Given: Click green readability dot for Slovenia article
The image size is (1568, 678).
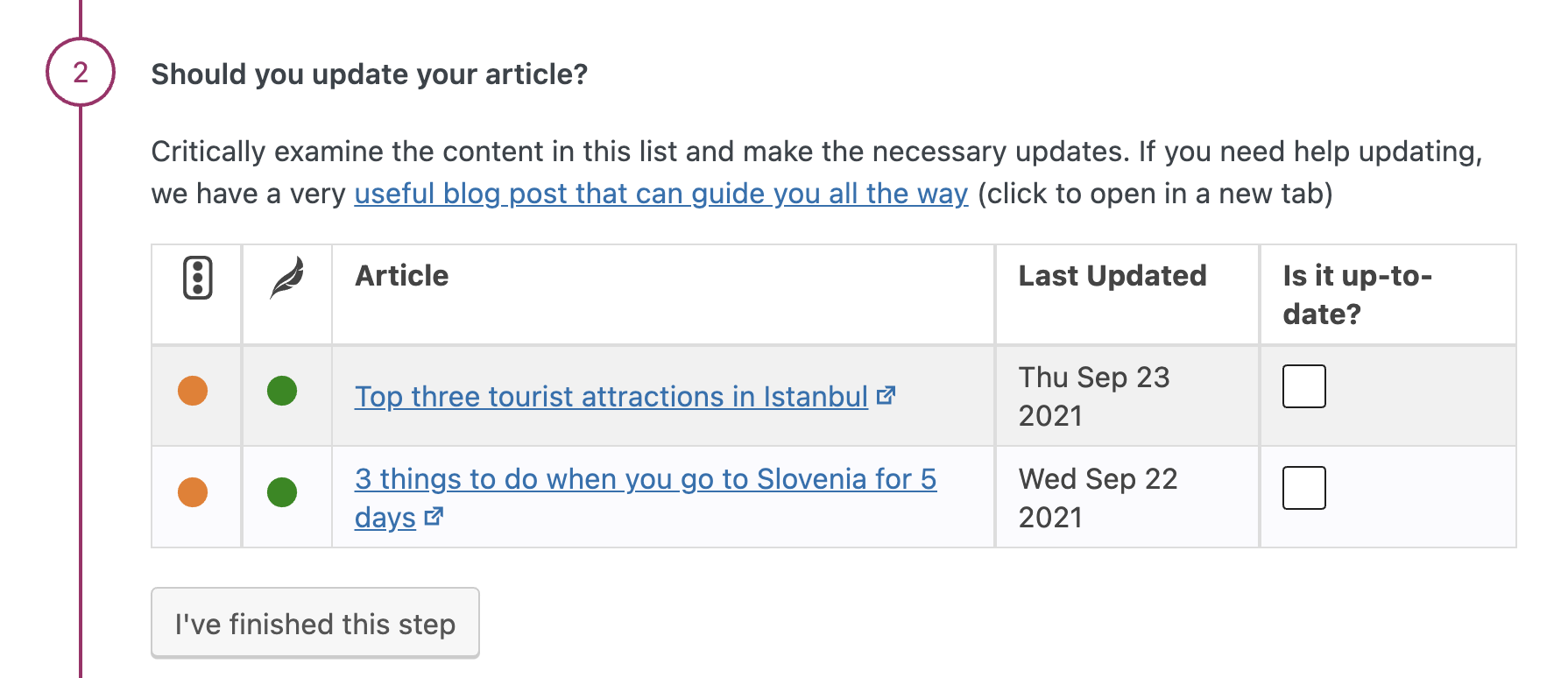Looking at the screenshot, I should click(282, 492).
